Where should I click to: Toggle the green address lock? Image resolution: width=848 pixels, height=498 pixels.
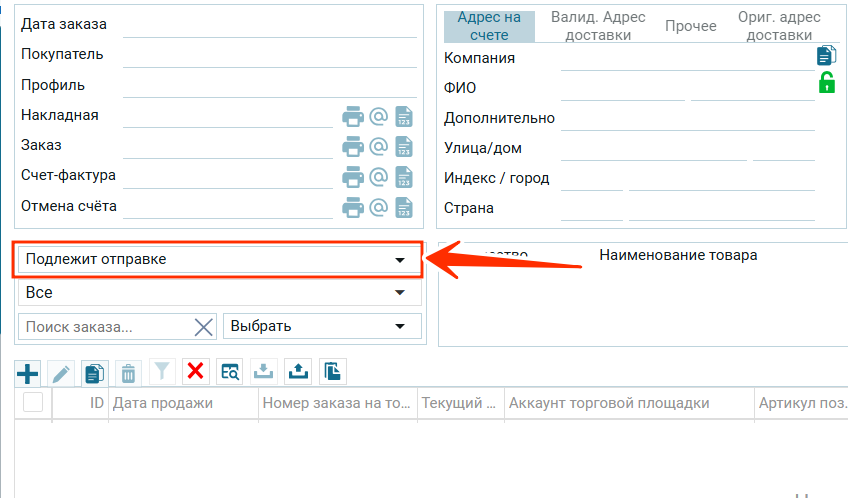(826, 83)
